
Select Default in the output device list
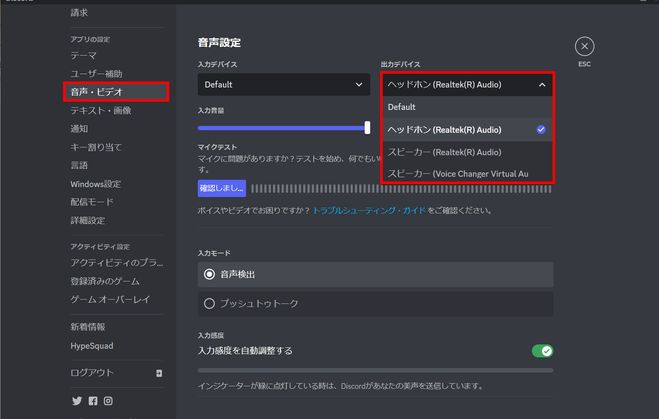click(467, 107)
